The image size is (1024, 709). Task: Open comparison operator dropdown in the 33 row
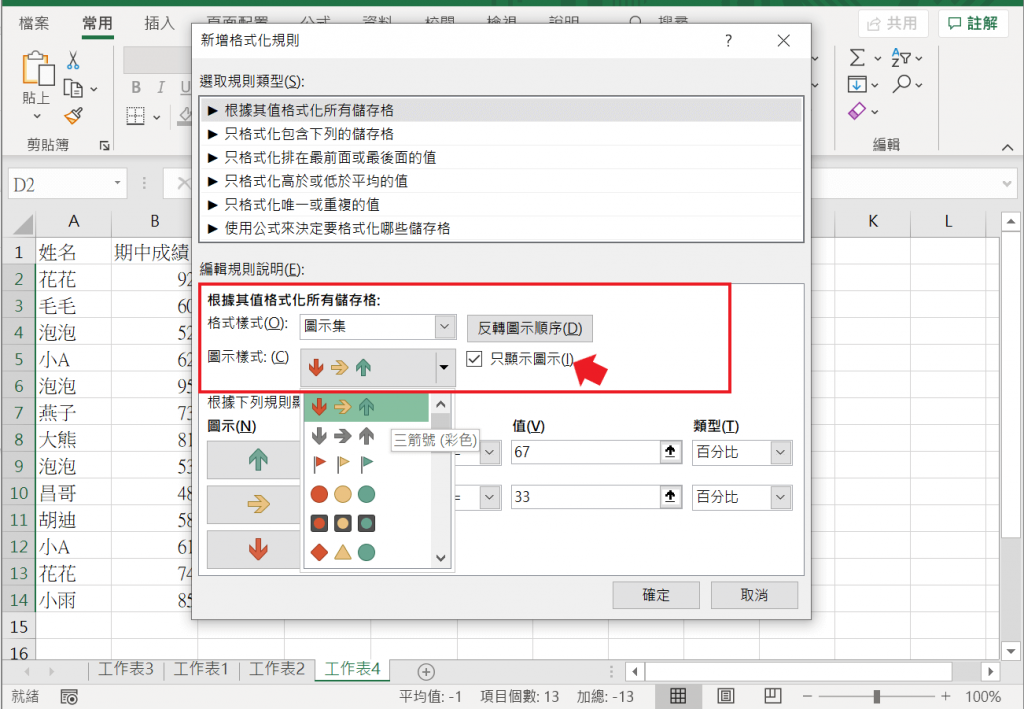click(490, 497)
